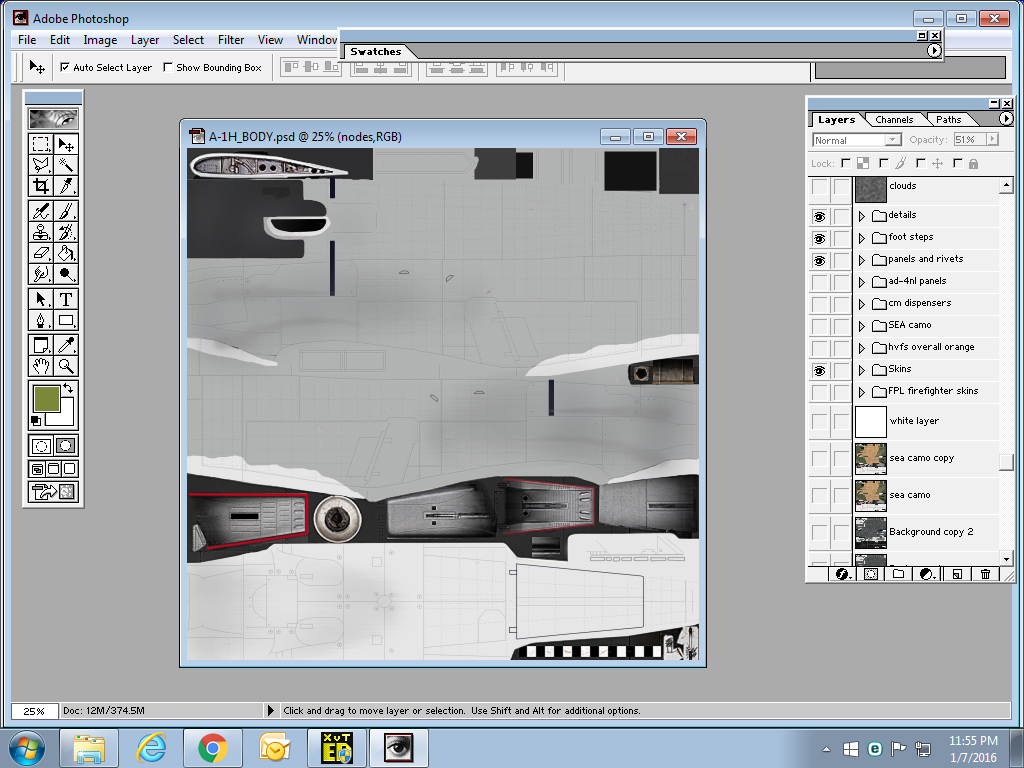Select the Pen tool

[40, 320]
